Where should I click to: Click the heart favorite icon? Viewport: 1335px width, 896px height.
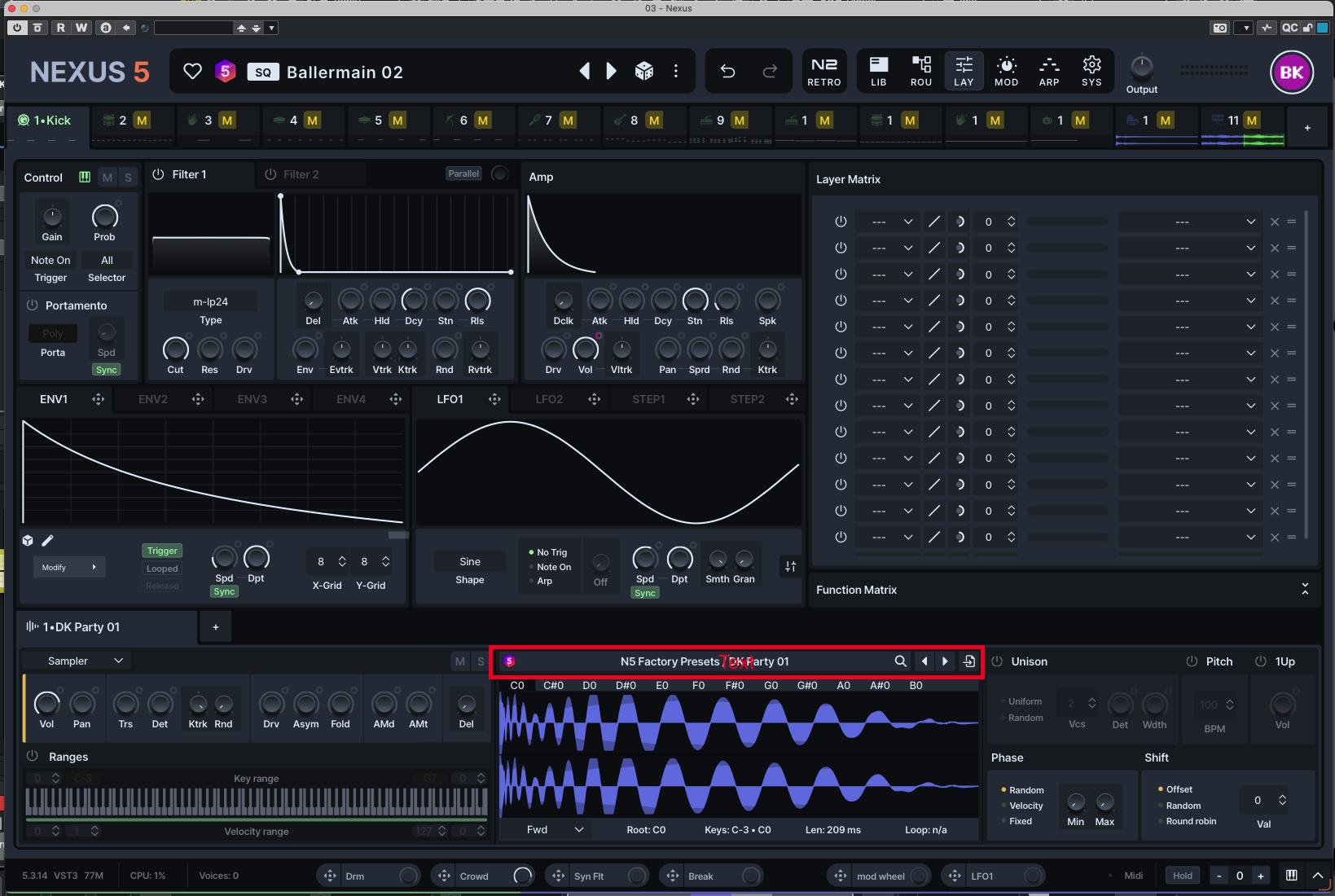pos(192,72)
